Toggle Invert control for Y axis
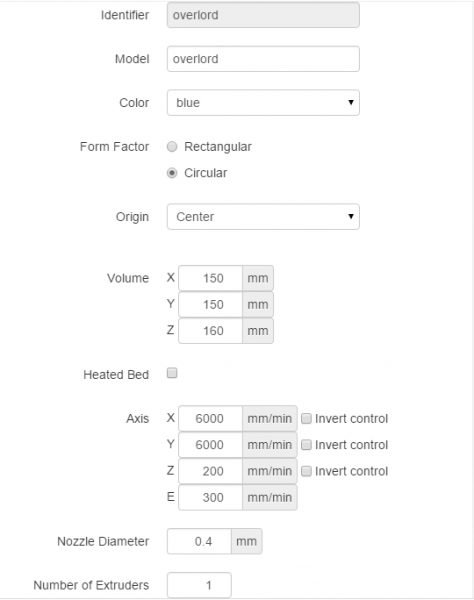 306,445
